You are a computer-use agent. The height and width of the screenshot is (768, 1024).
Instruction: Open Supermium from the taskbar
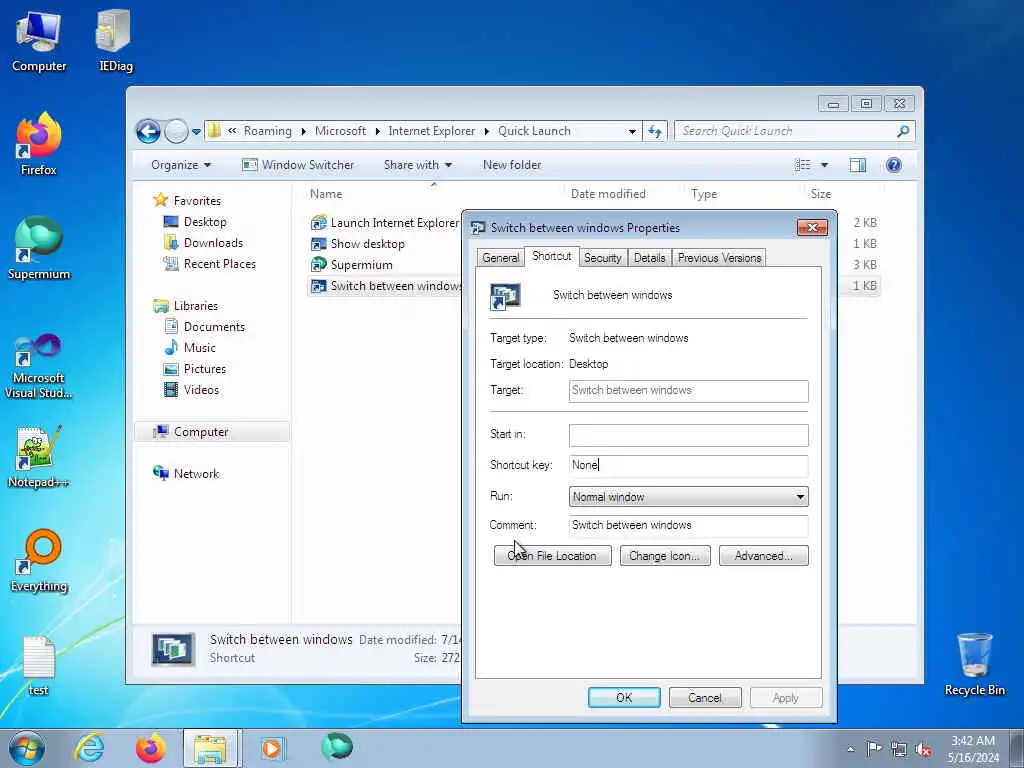click(x=336, y=748)
